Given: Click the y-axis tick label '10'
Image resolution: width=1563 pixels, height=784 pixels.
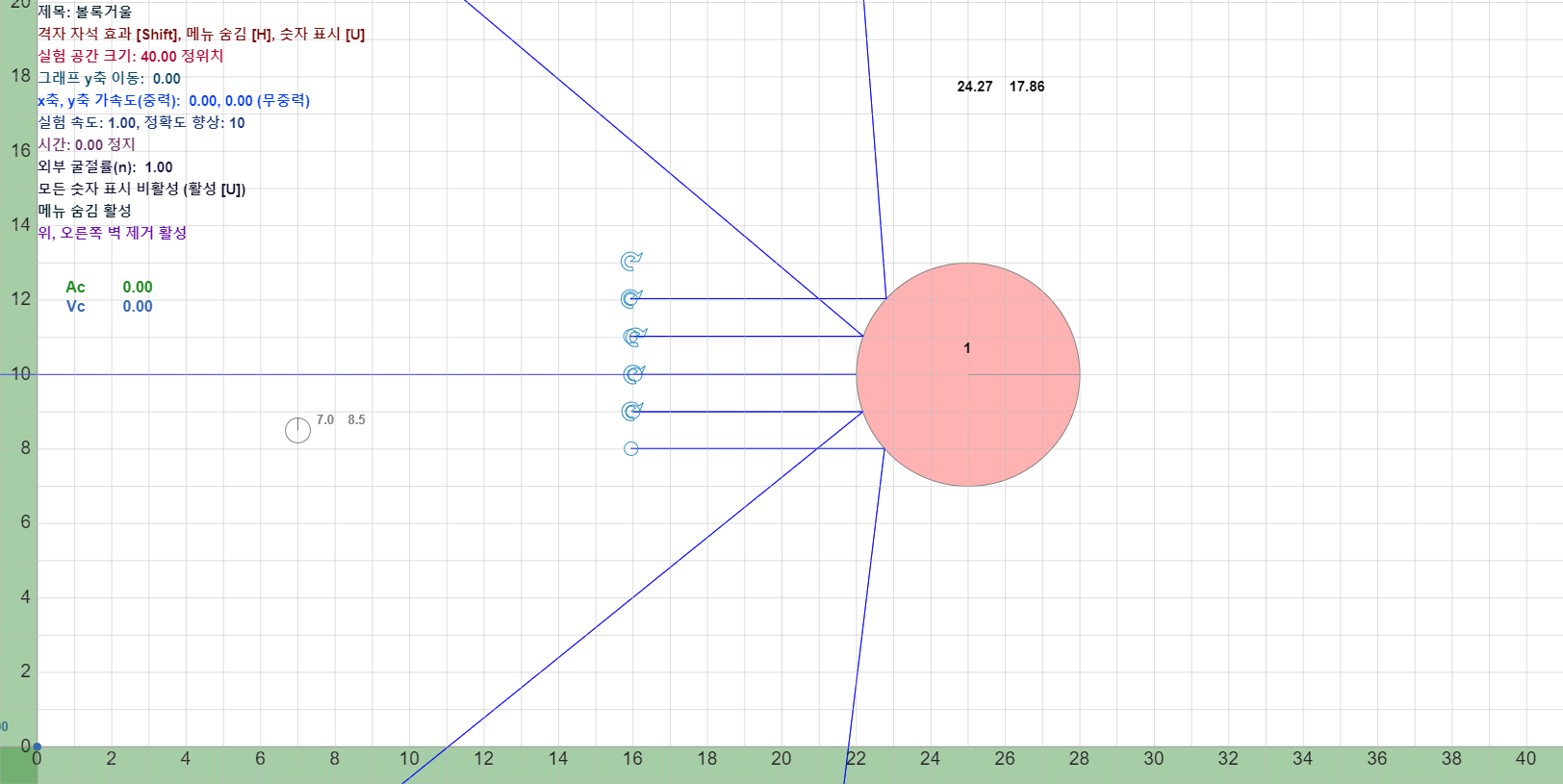Looking at the screenshot, I should coord(21,373).
